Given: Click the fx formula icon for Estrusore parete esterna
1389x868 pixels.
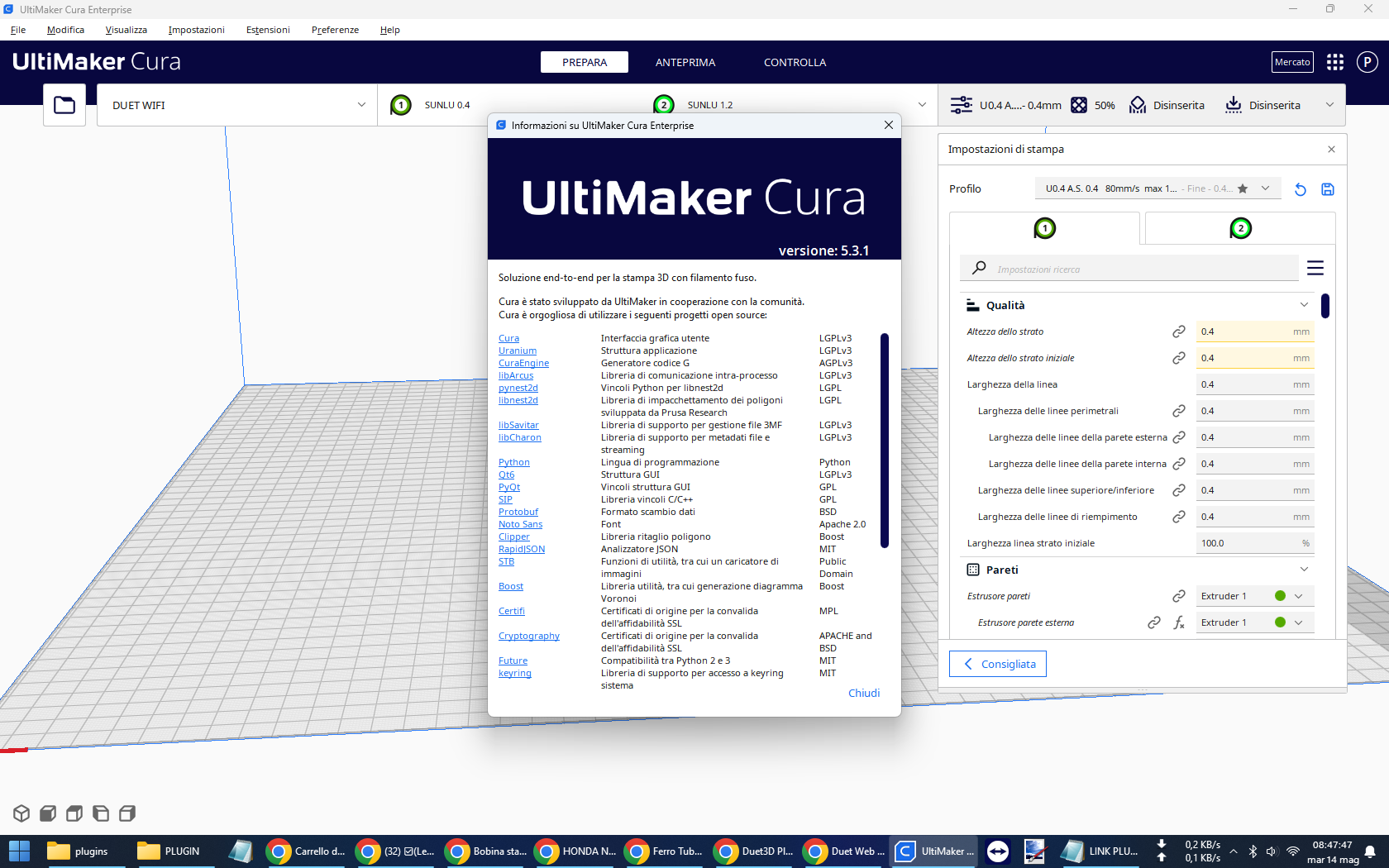Looking at the screenshot, I should 1179,622.
